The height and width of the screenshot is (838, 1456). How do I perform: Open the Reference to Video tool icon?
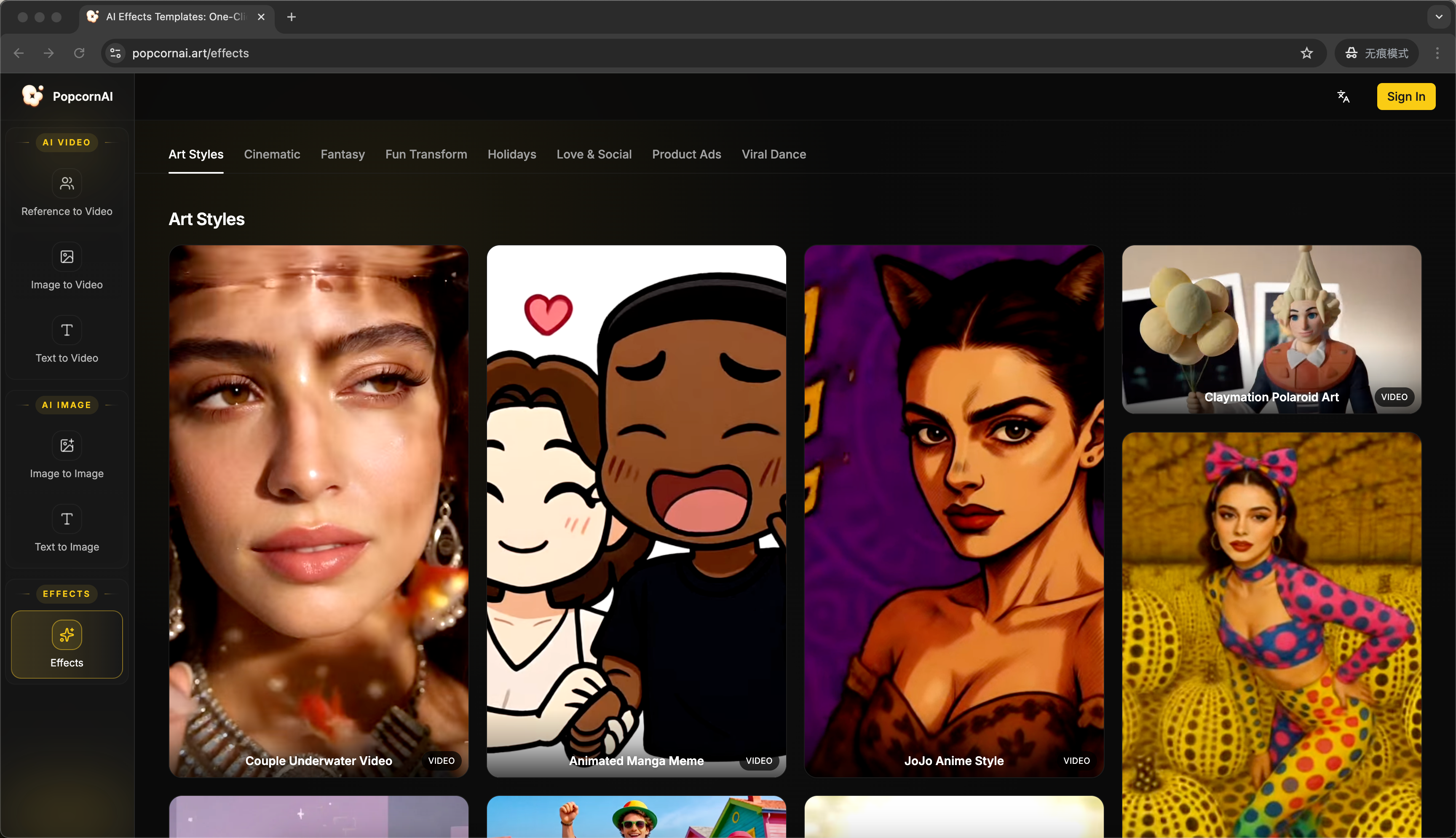(67, 184)
